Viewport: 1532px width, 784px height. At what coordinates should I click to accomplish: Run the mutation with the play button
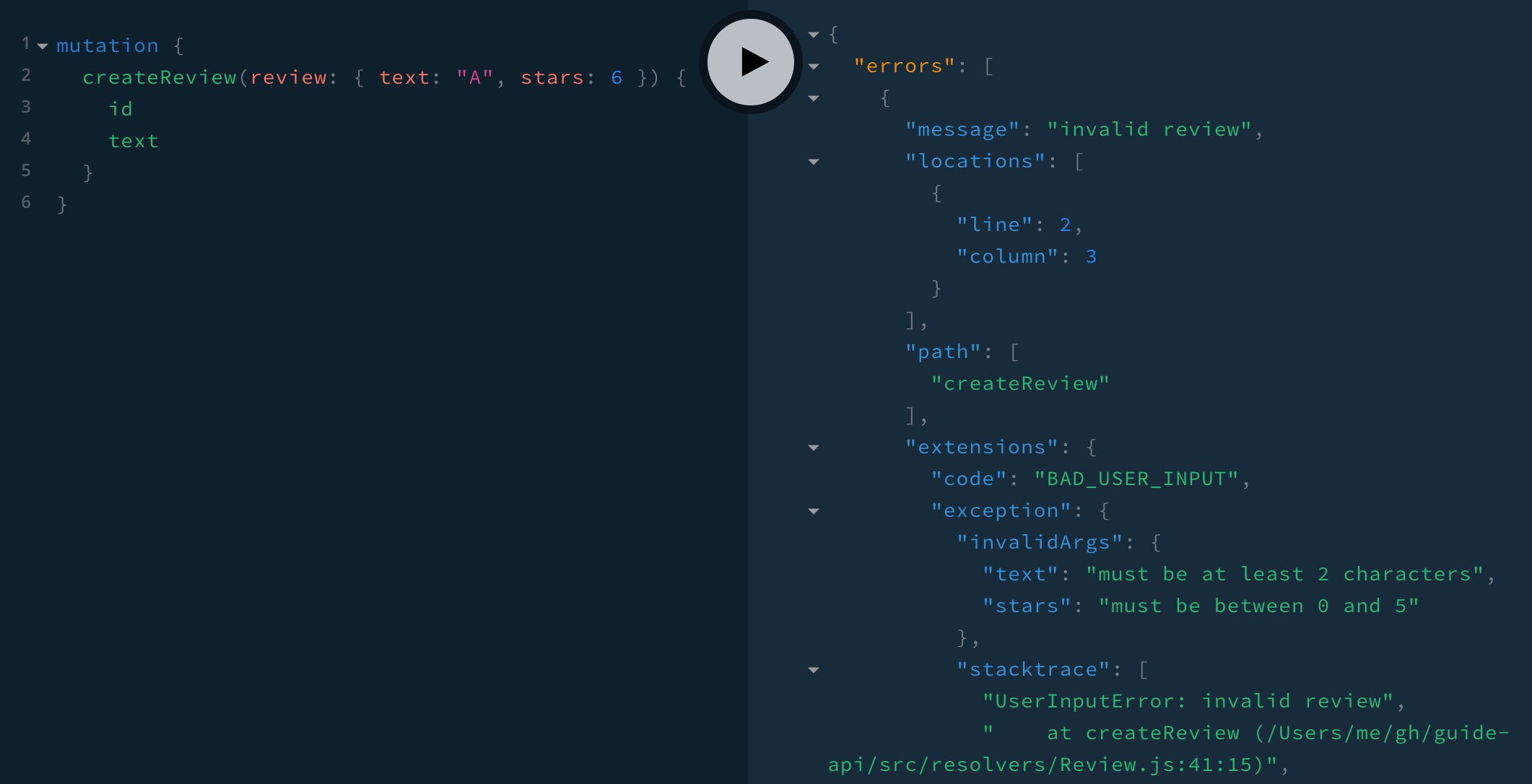click(750, 61)
